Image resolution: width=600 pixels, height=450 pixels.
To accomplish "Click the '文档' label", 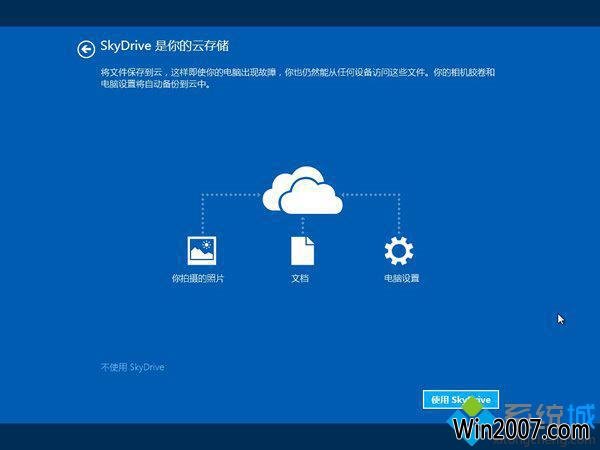I will pos(300,278).
